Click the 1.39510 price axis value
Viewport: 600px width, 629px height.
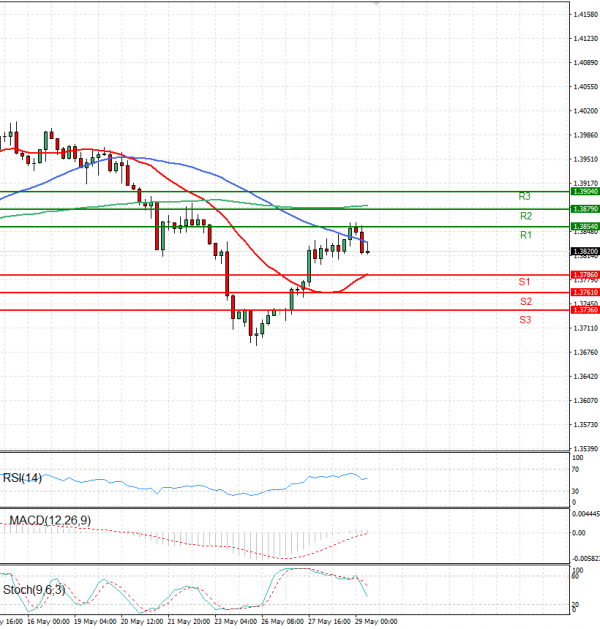586,160
